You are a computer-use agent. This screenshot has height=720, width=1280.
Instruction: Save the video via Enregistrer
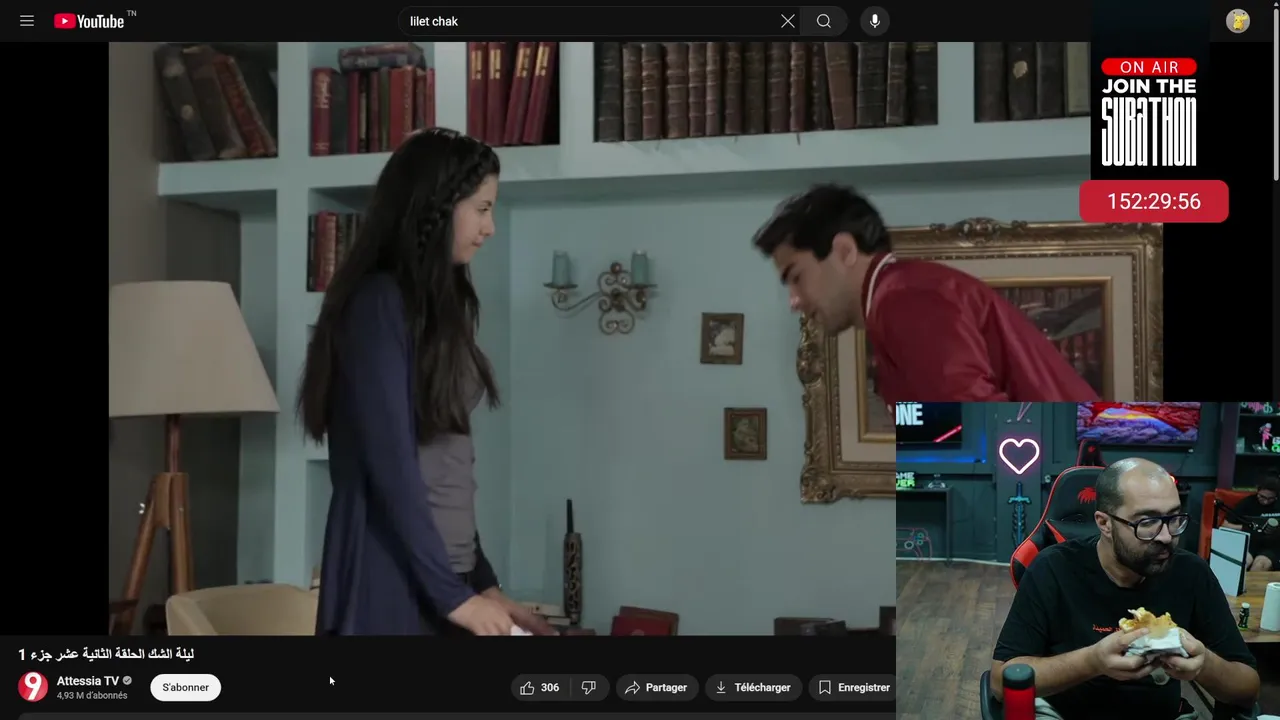tap(853, 687)
